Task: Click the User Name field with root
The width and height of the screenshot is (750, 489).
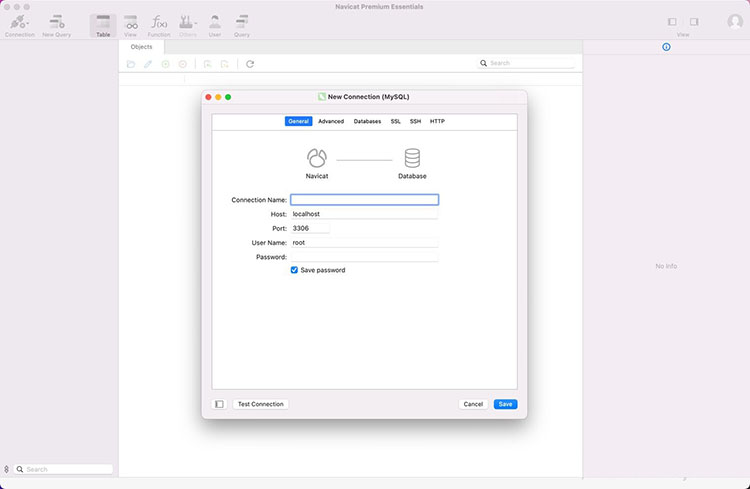Action: [364, 243]
